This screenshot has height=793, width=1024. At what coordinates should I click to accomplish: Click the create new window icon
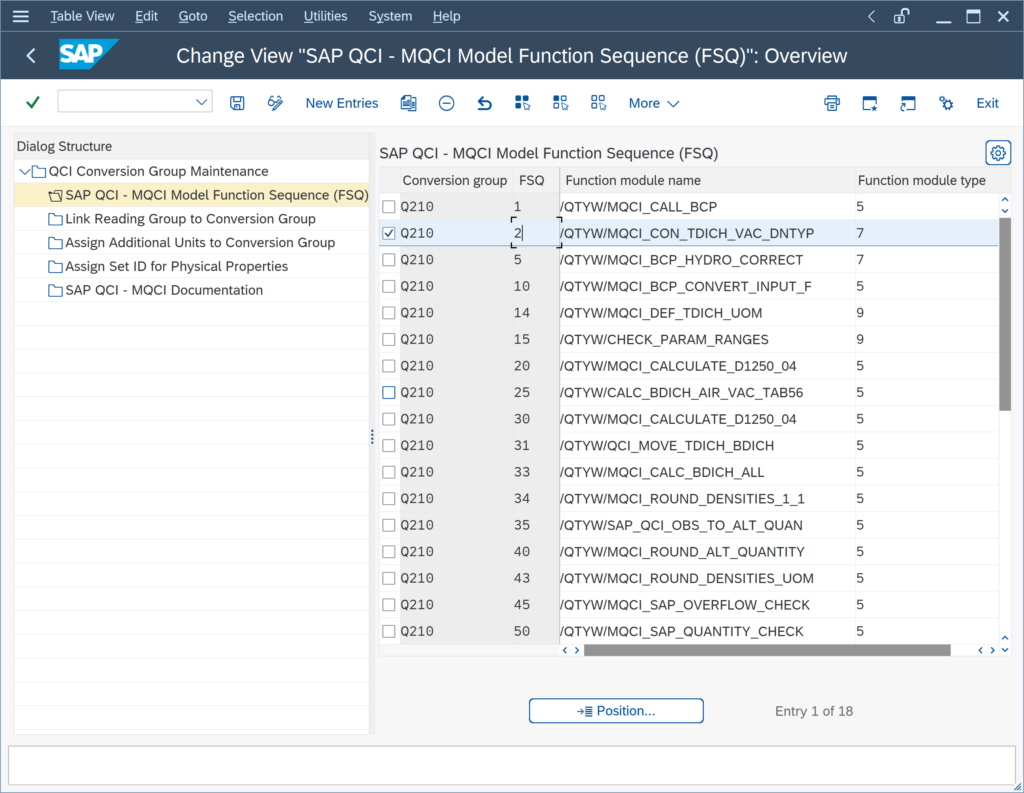click(870, 103)
